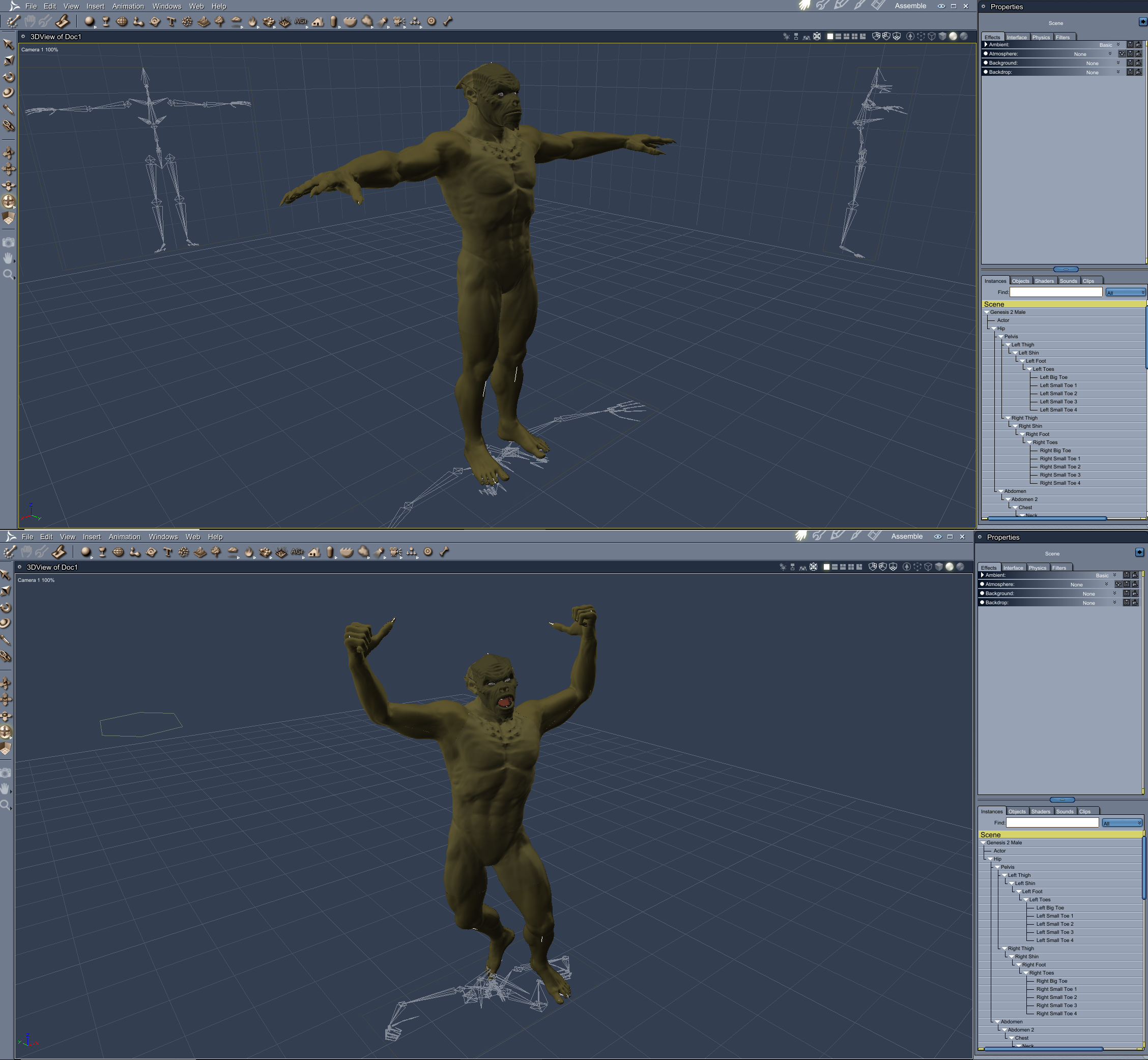Select the lower window's four-view layout icon
1148x1060 pixels.
pos(851,567)
